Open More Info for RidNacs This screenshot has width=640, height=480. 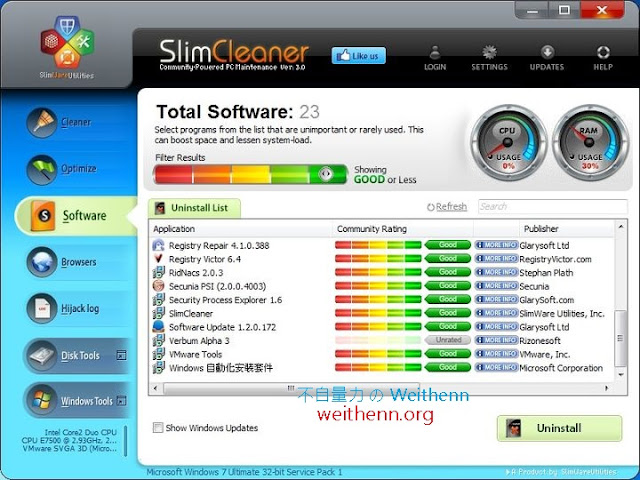[496, 272]
